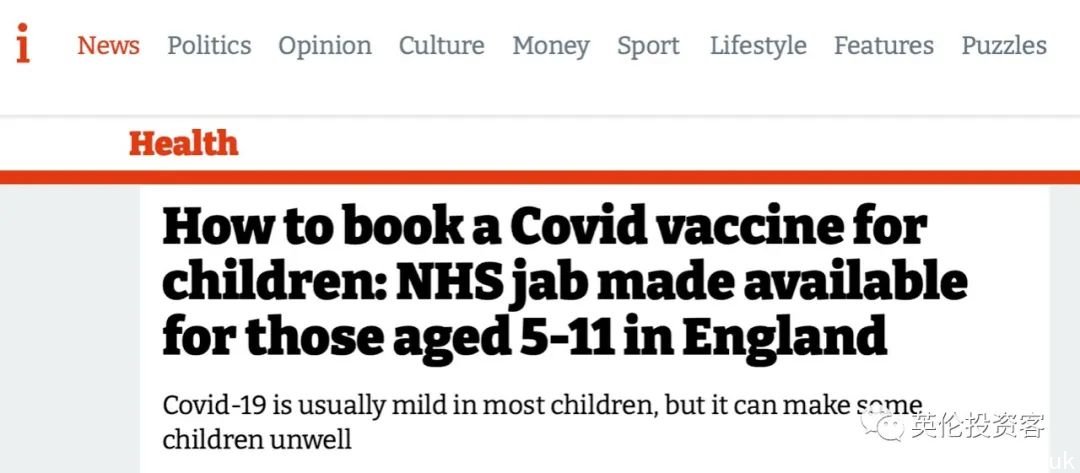This screenshot has width=1080, height=473.
Task: Click the Health category link
Action: click(184, 143)
